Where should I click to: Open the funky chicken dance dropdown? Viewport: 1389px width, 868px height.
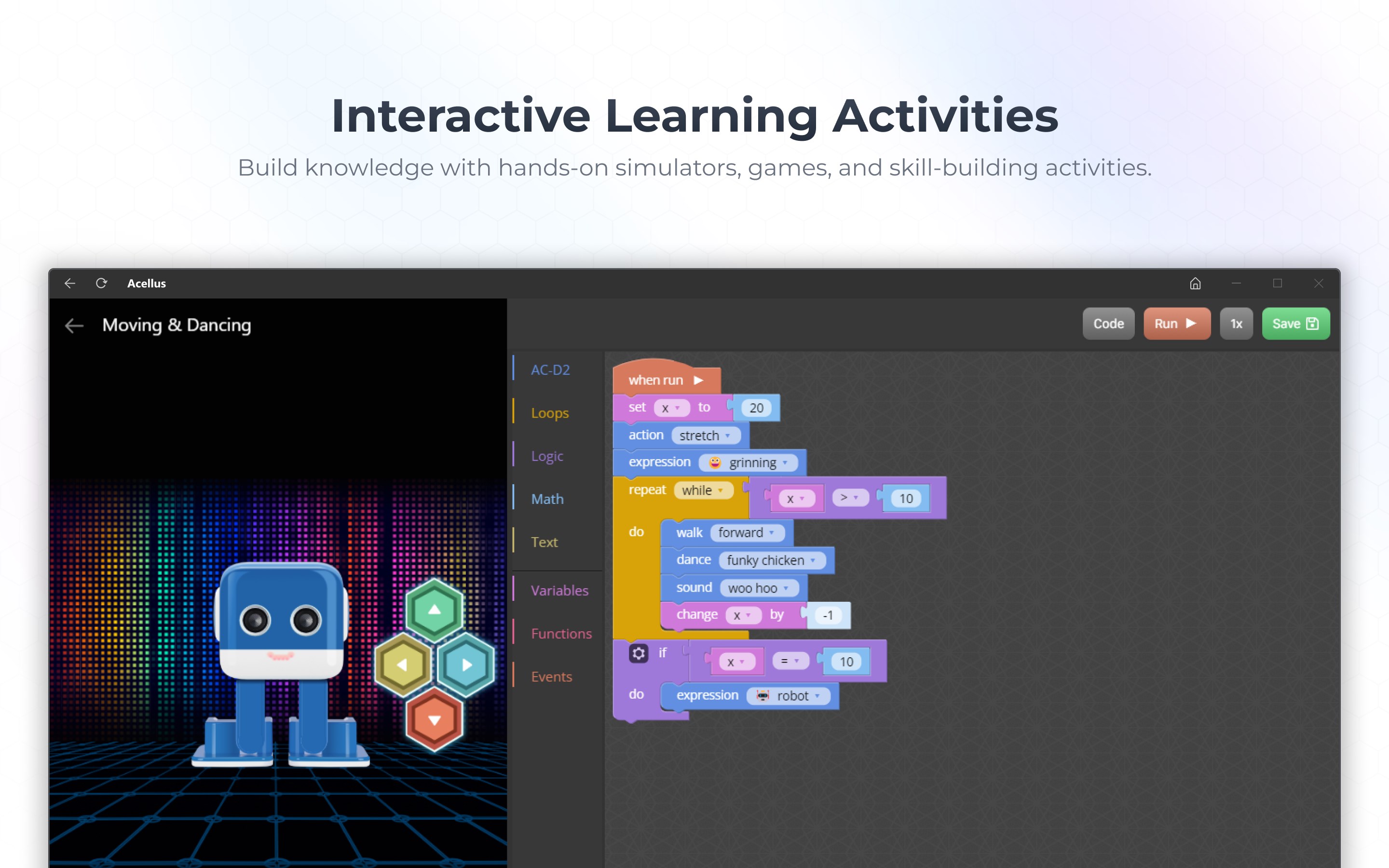tap(771, 560)
